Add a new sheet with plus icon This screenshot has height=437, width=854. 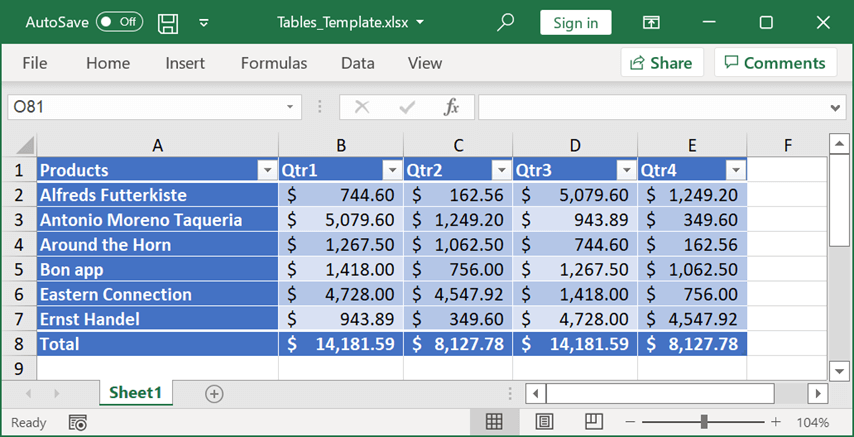point(214,393)
